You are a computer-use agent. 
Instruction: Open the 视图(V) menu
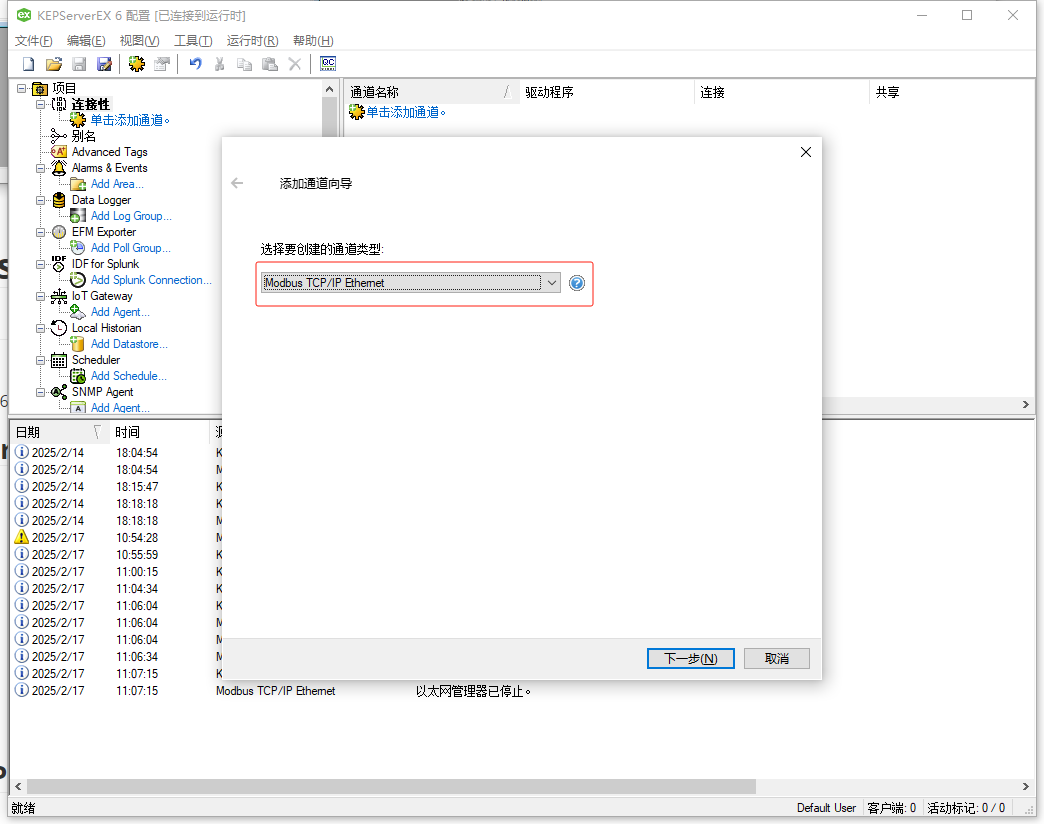point(139,41)
